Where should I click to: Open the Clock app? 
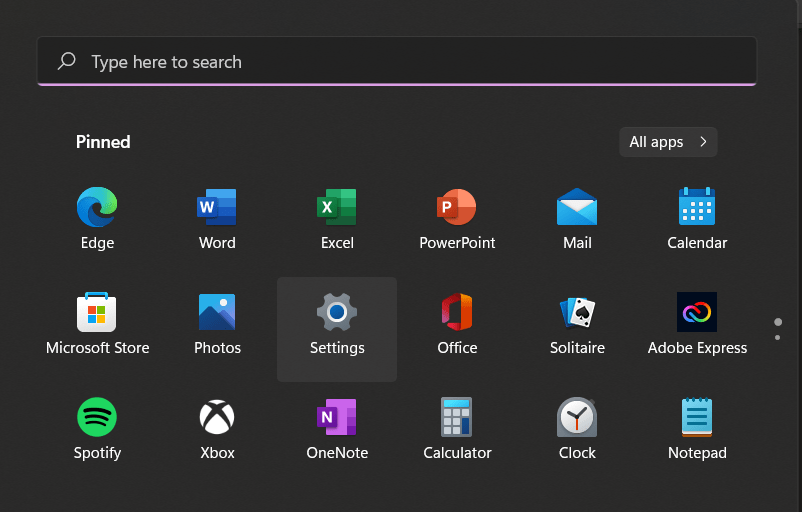pos(577,418)
